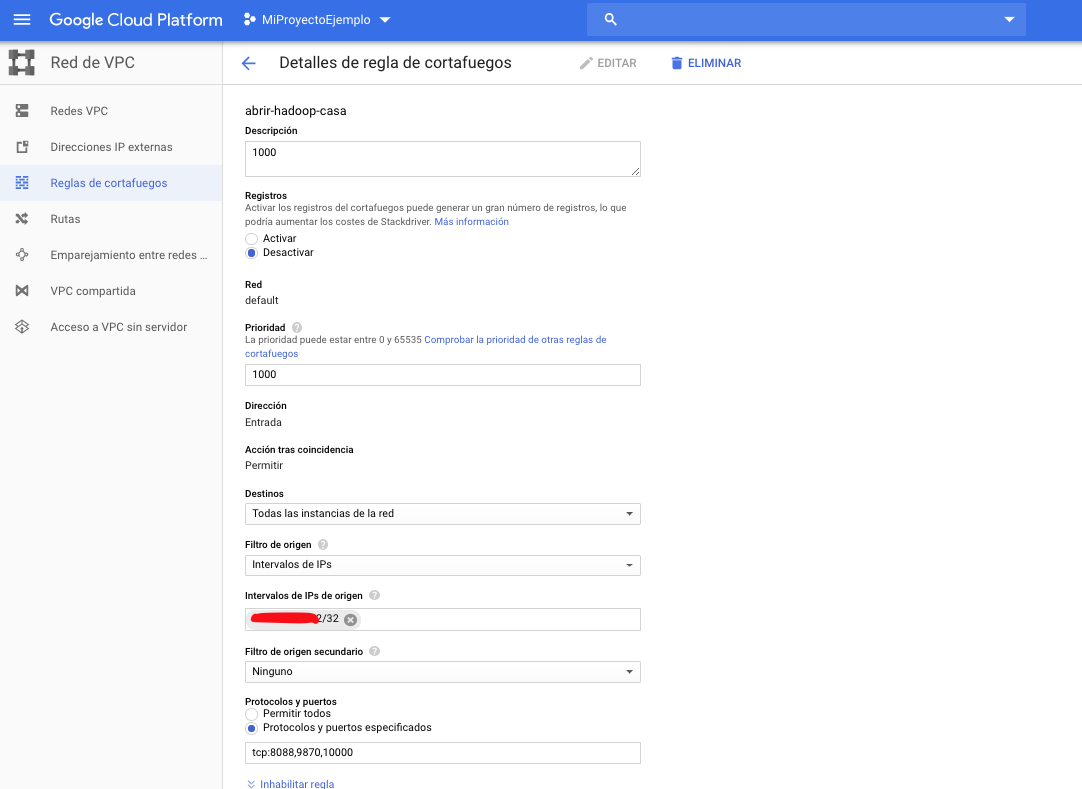1082x789 pixels.
Task: Click the VPC compartida icon
Action: pyautogui.click(x=22, y=291)
